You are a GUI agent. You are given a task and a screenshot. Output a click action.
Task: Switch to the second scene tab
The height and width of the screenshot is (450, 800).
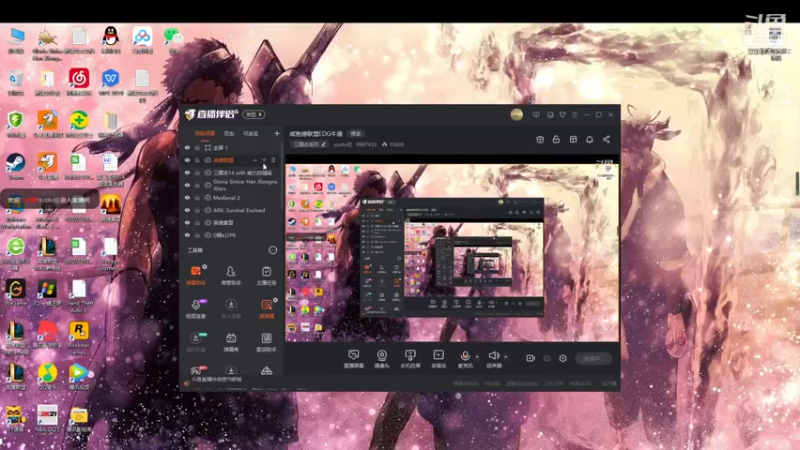(229, 134)
